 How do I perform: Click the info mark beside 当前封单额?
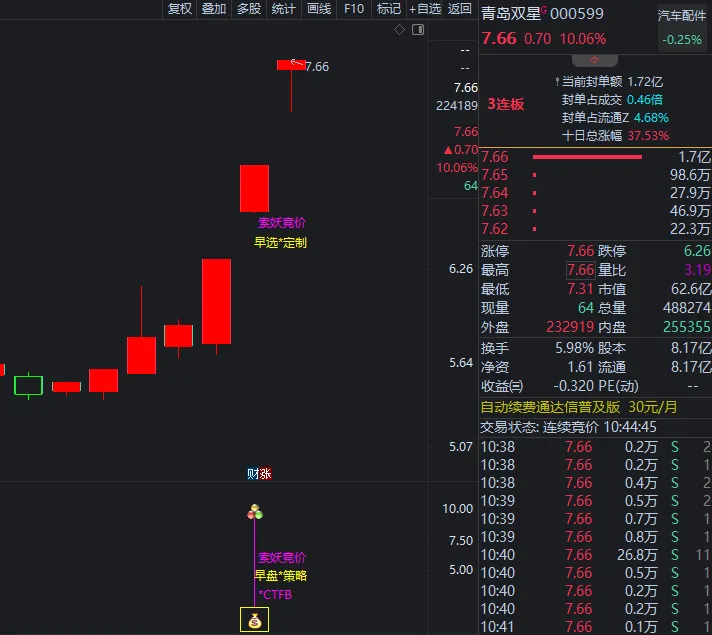click(x=556, y=81)
